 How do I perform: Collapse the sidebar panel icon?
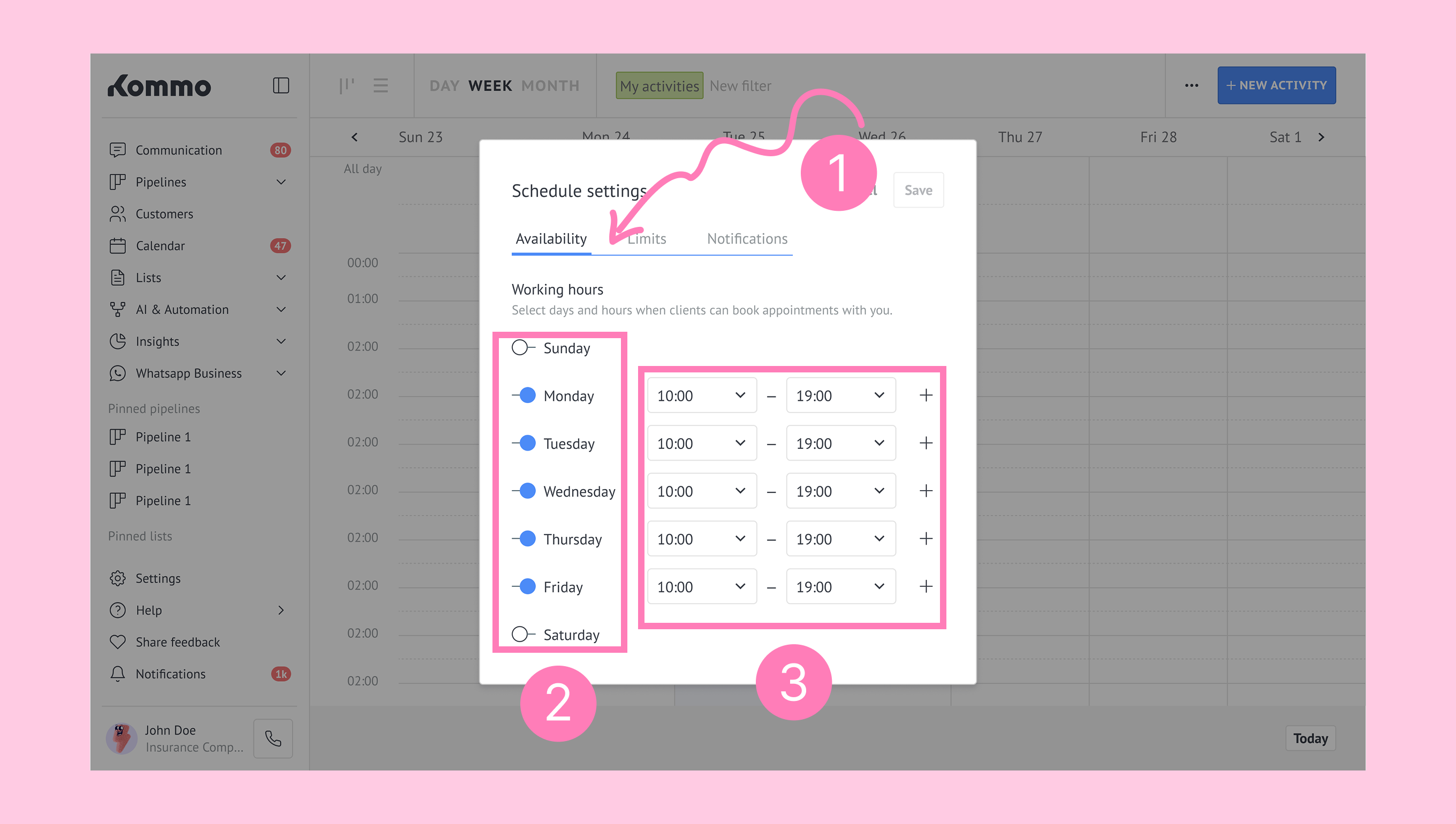(281, 86)
